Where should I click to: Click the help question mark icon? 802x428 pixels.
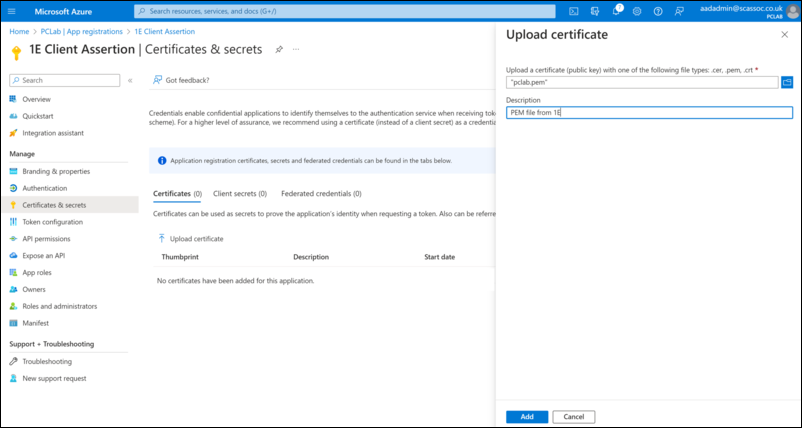[x=658, y=11]
